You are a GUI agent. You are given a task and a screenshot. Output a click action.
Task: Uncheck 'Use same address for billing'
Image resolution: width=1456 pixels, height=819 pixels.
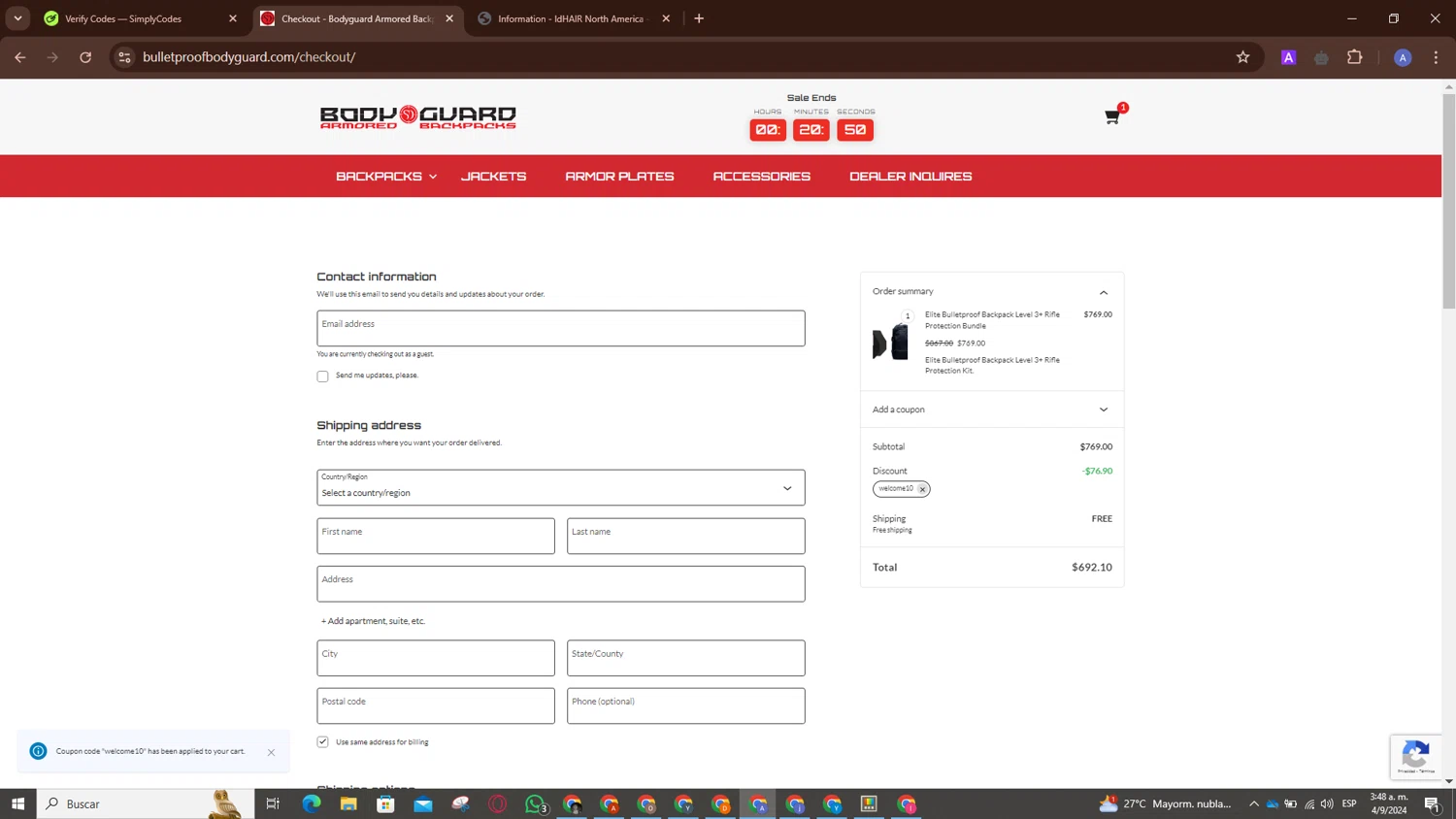pyautogui.click(x=322, y=742)
